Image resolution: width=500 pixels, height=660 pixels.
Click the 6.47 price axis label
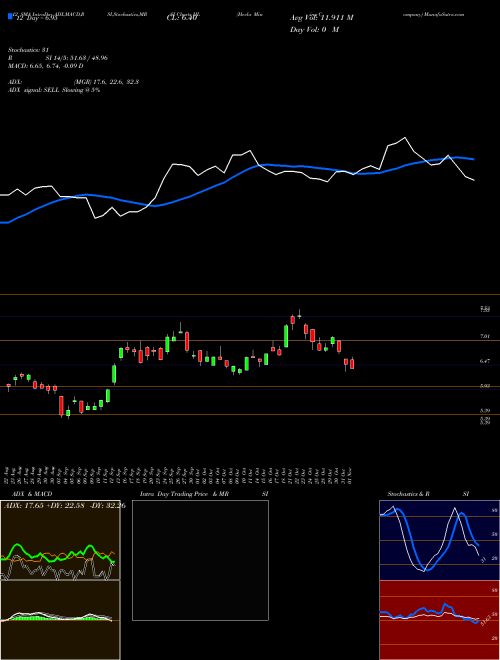tap(485, 361)
